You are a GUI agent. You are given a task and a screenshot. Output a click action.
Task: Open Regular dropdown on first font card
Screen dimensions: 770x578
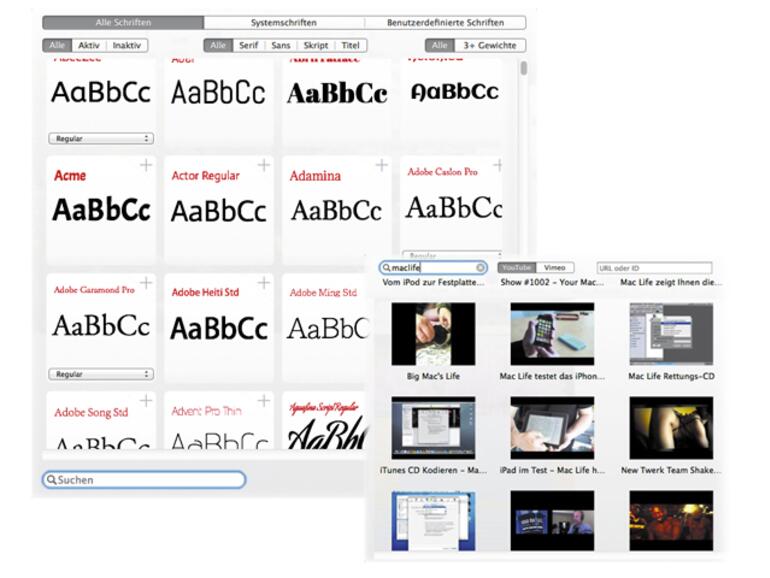(x=101, y=138)
